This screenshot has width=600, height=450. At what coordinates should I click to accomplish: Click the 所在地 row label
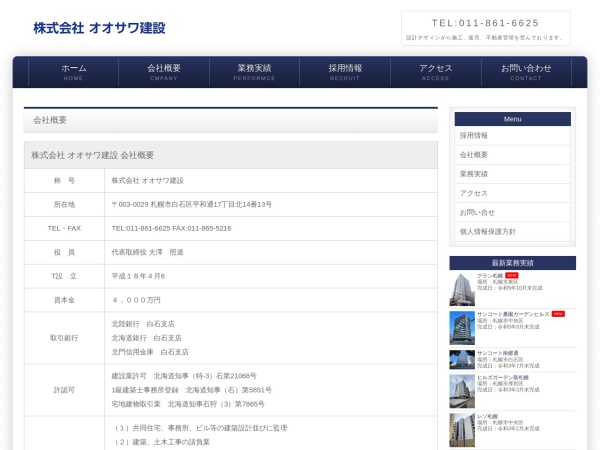tap(64, 204)
